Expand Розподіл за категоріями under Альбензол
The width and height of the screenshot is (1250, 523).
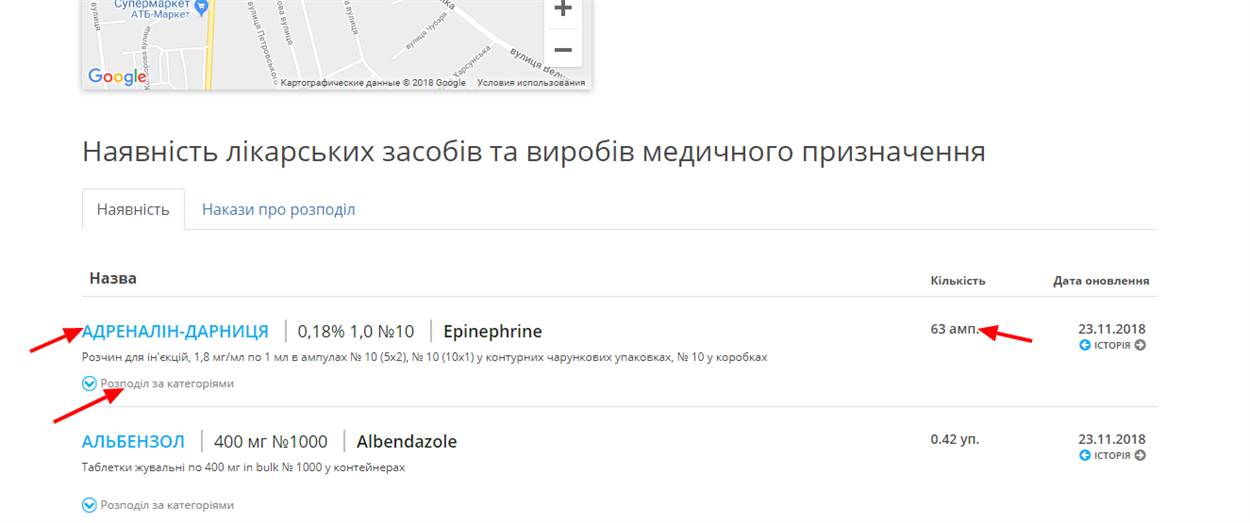click(166, 505)
